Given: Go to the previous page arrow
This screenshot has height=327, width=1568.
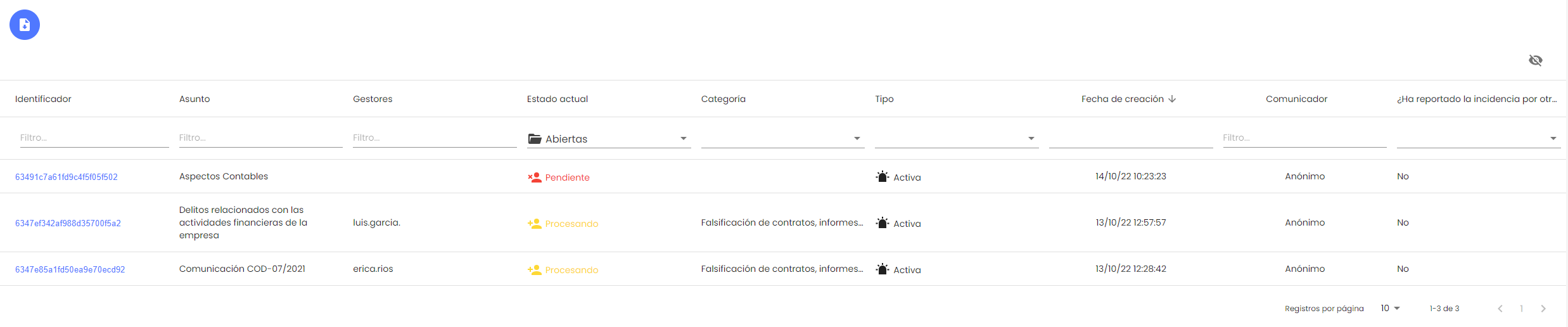Looking at the screenshot, I should point(1500,309).
